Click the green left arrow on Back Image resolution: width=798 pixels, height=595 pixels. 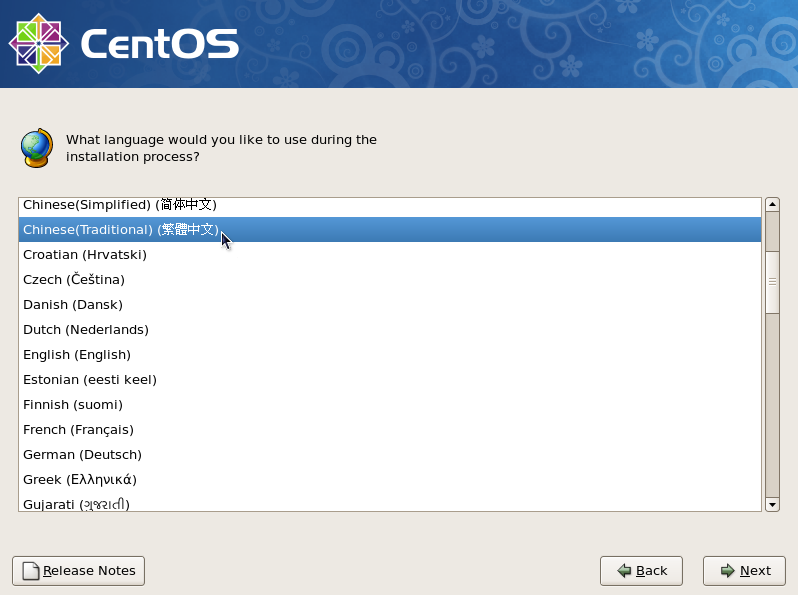click(624, 571)
